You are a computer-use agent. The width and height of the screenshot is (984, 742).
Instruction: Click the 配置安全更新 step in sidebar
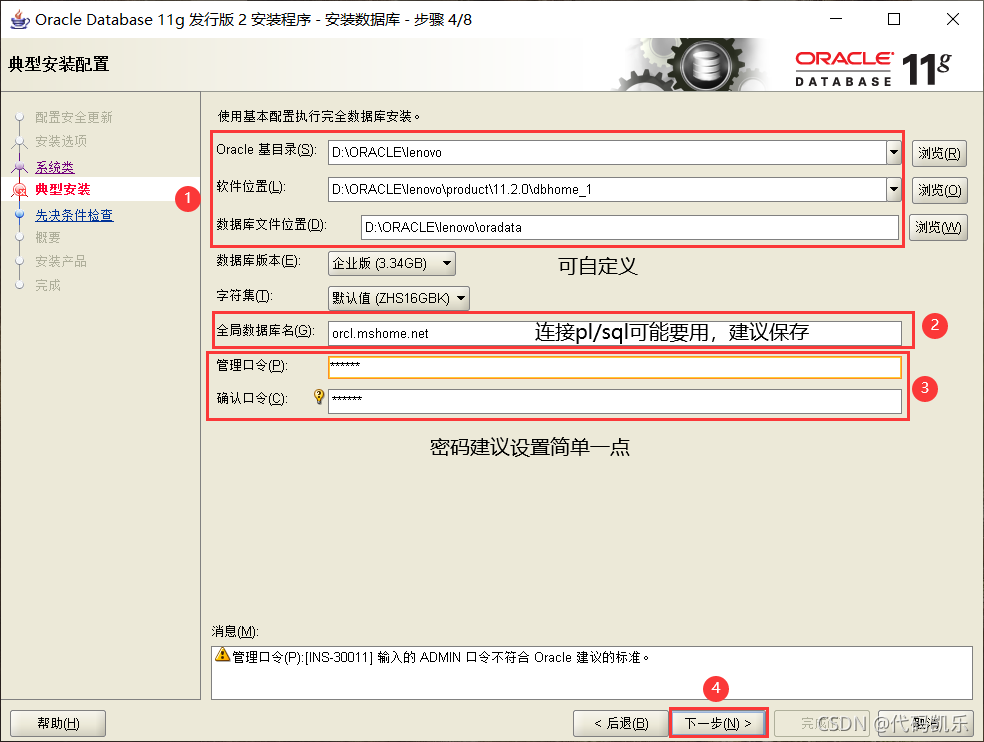73,117
